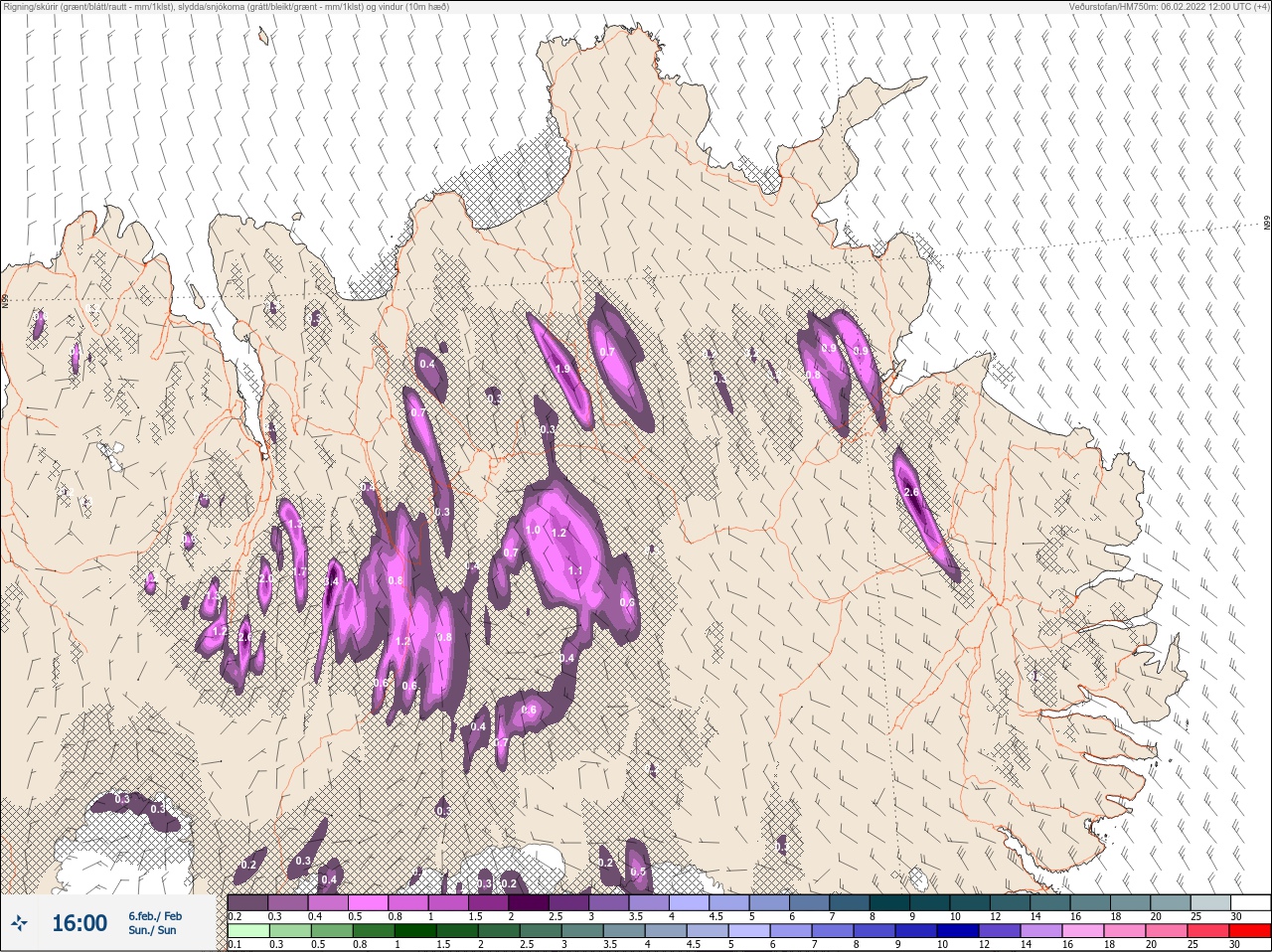Select the palest green swatch starting the lower legend row
Image resolution: width=1272 pixels, height=952 pixels.
click(x=247, y=932)
